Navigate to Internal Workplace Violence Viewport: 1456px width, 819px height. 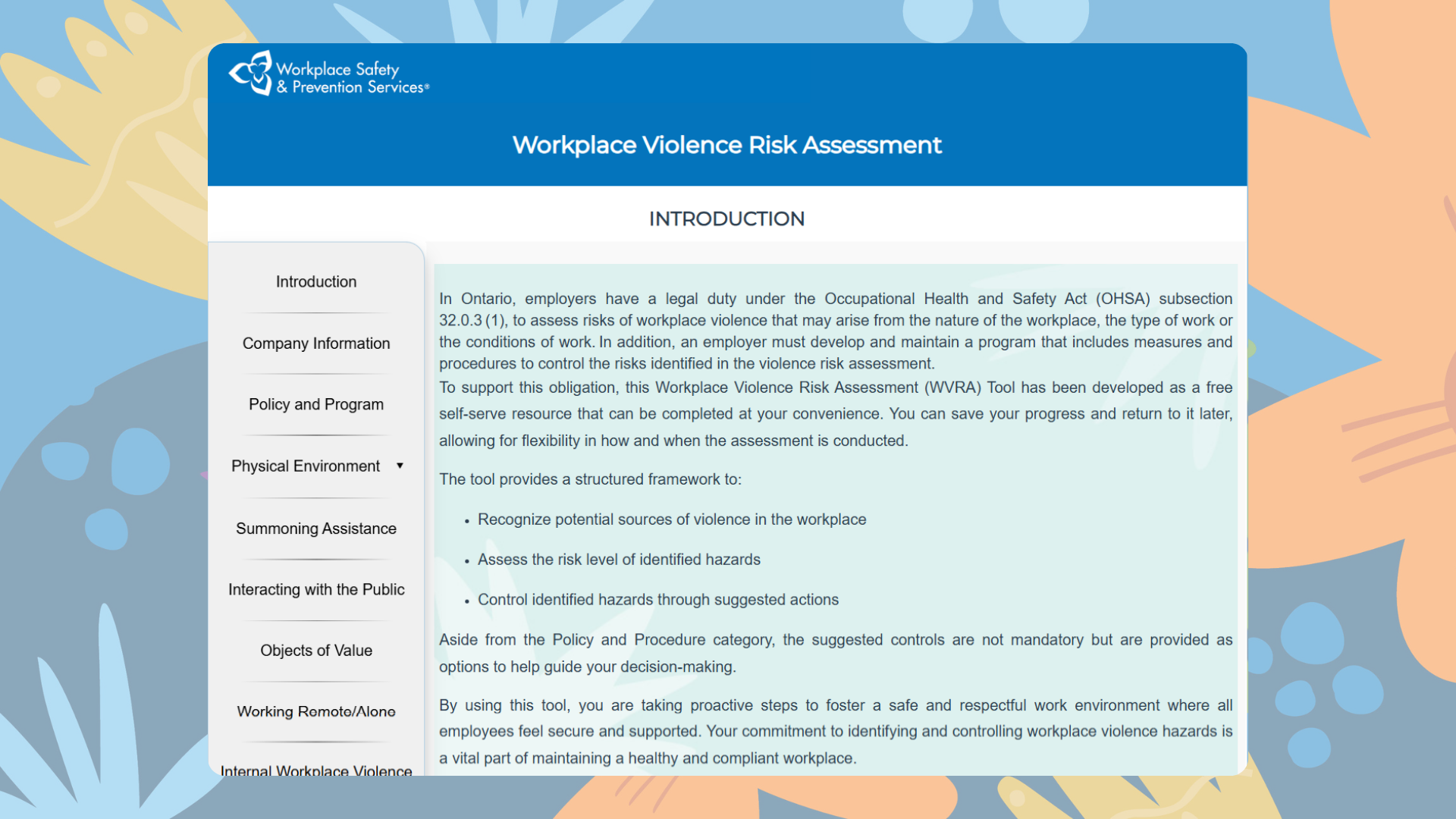coord(315,770)
